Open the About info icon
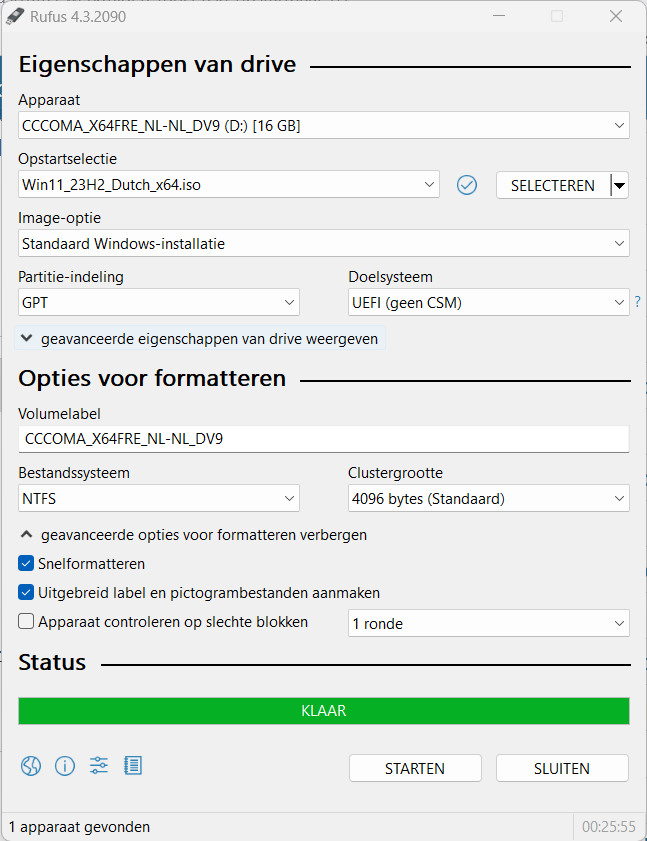 tap(65, 766)
